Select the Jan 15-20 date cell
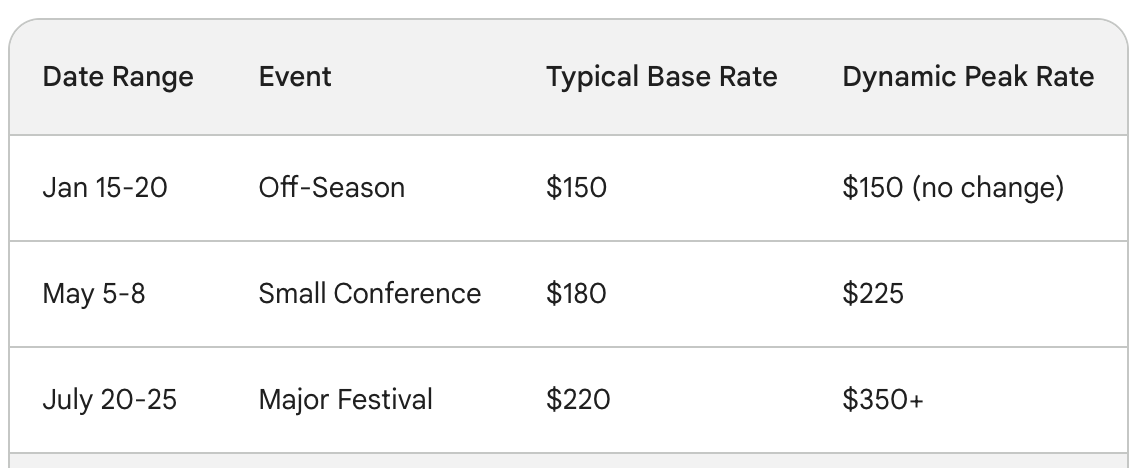The image size is (1138, 468). (105, 188)
